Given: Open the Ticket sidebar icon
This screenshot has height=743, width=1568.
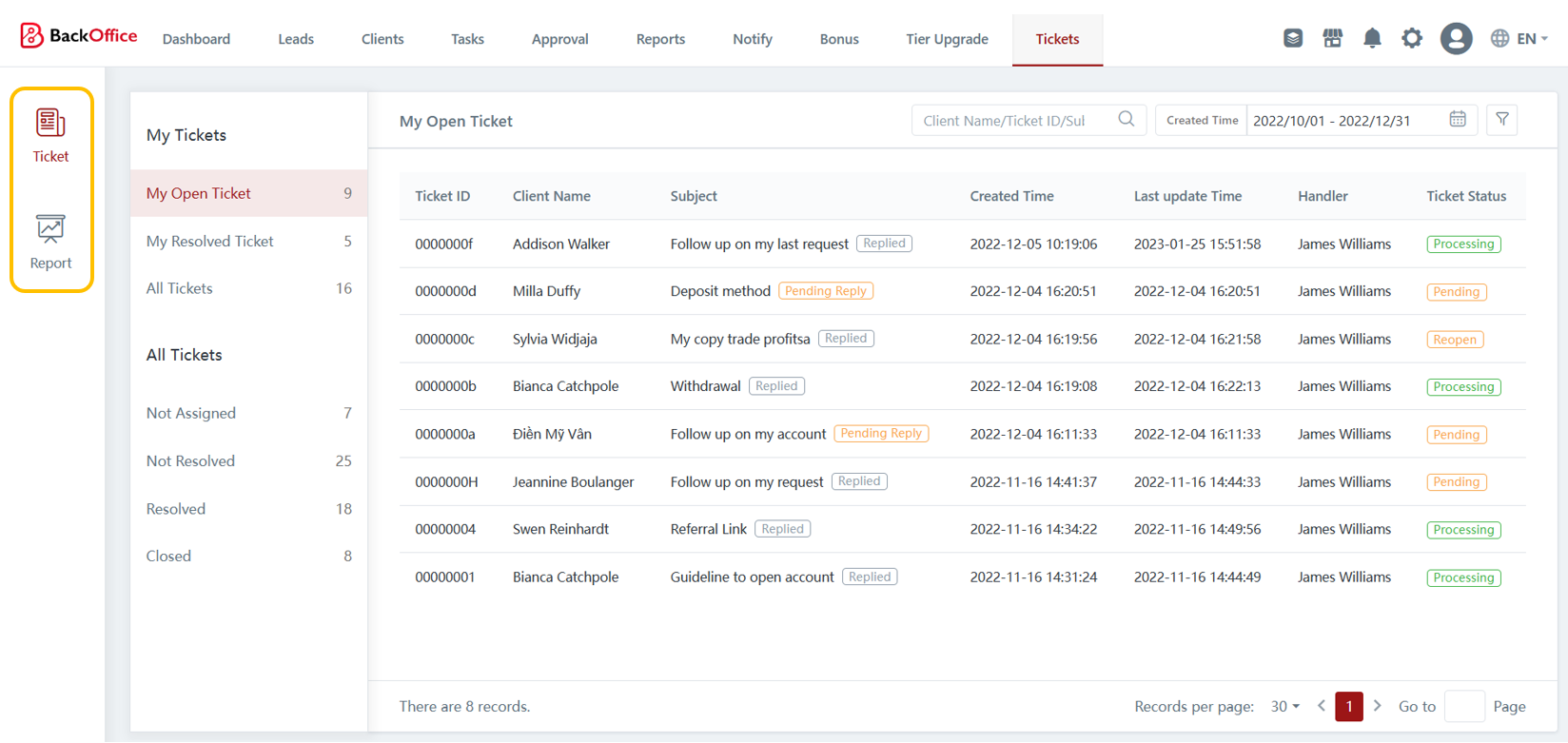Looking at the screenshot, I should 50,135.
